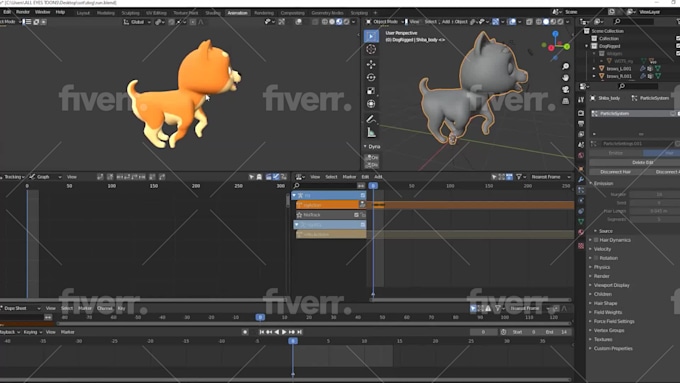This screenshot has height=383, width=680.
Task: Select the Annotate pencil tool
Action: [371, 119]
